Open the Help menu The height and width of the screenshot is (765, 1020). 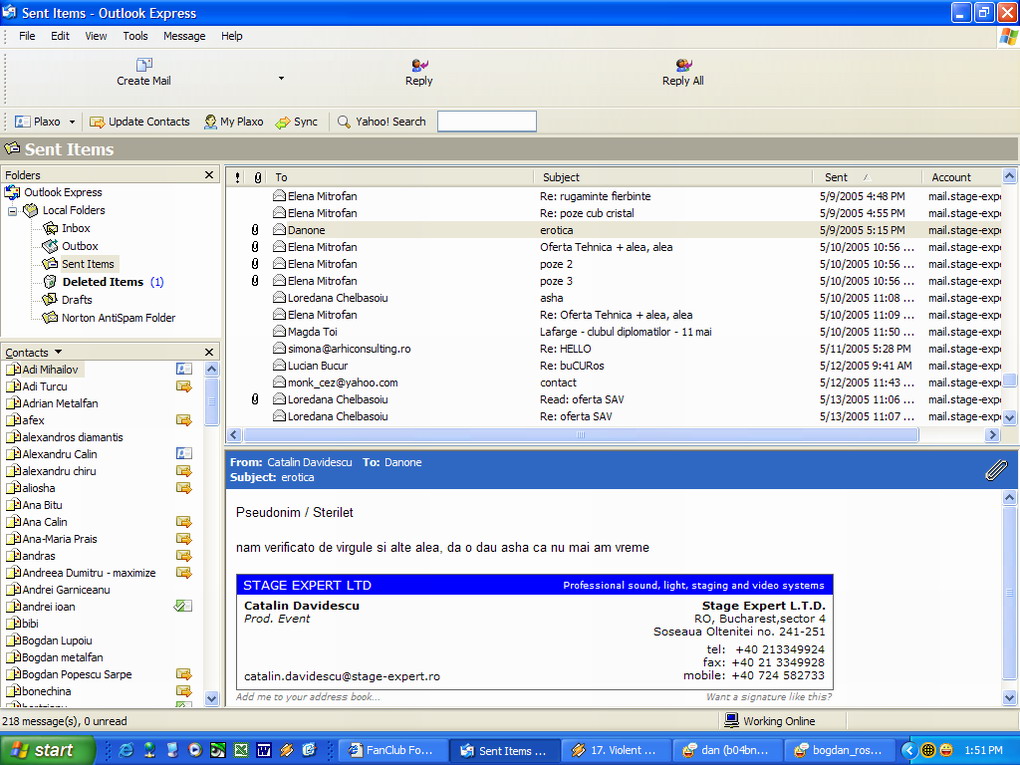[x=232, y=36]
